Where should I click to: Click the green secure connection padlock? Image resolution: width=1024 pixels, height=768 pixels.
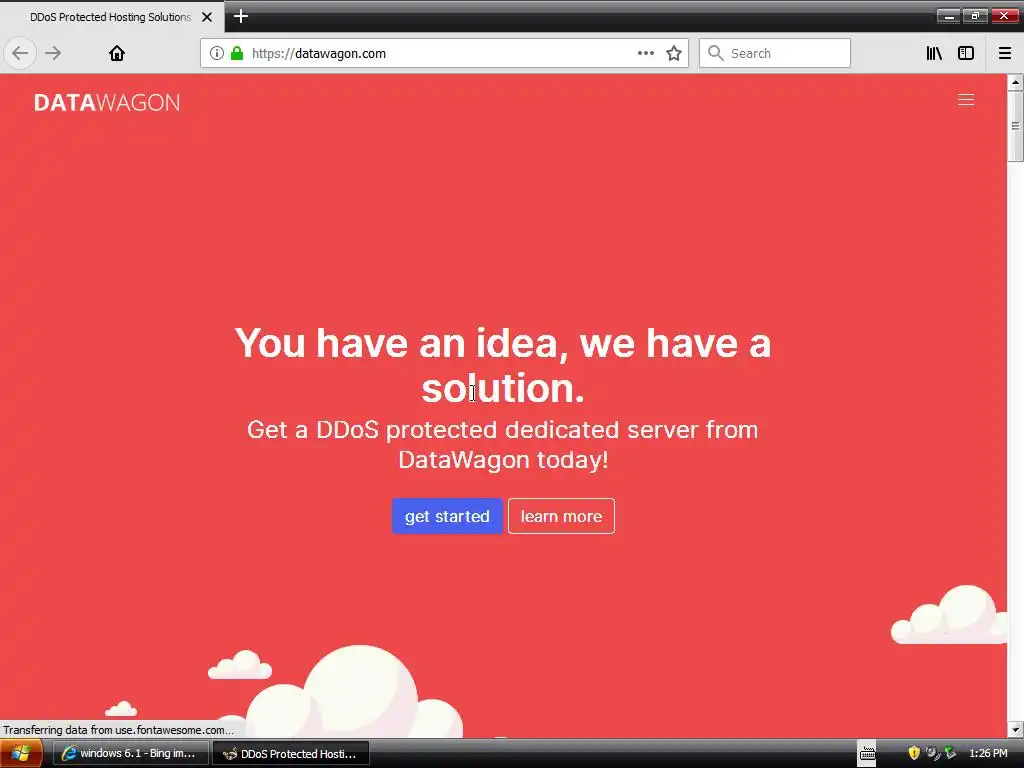click(x=237, y=53)
